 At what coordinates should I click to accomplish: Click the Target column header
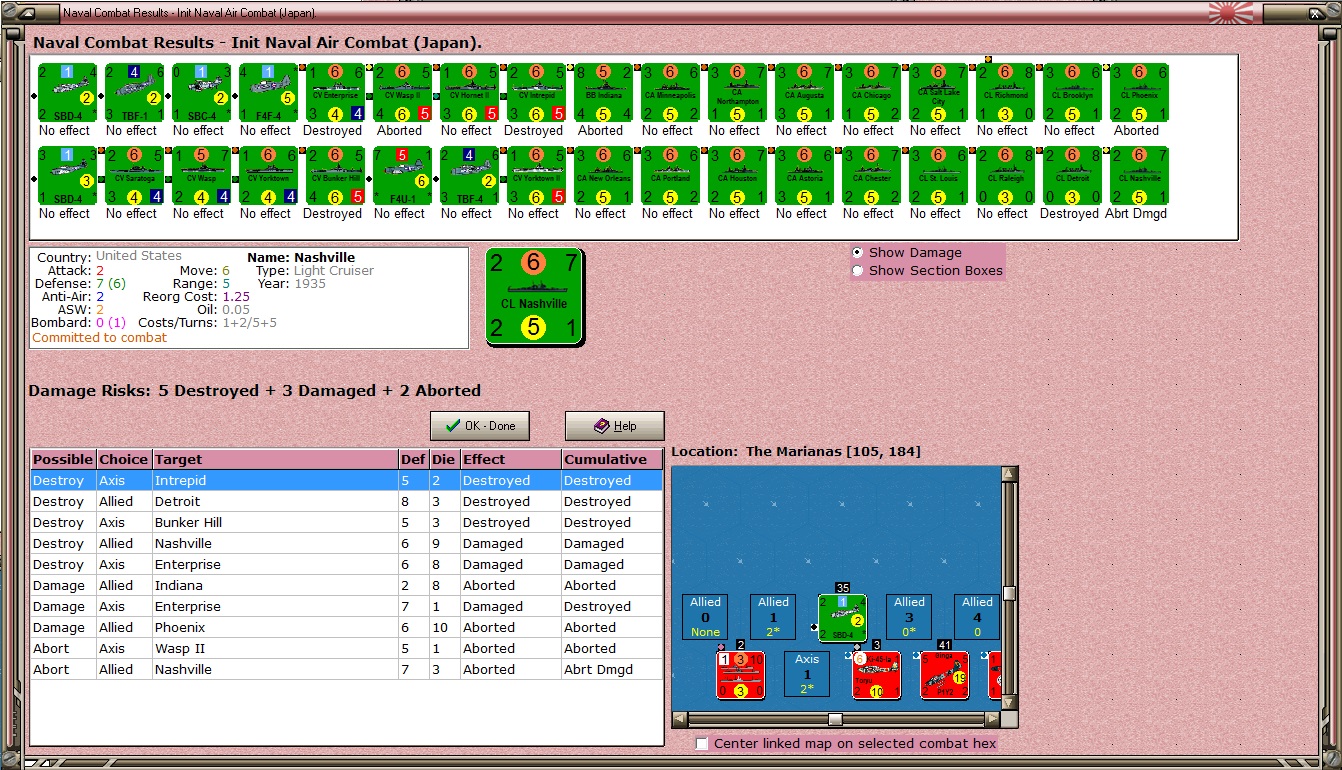275,459
